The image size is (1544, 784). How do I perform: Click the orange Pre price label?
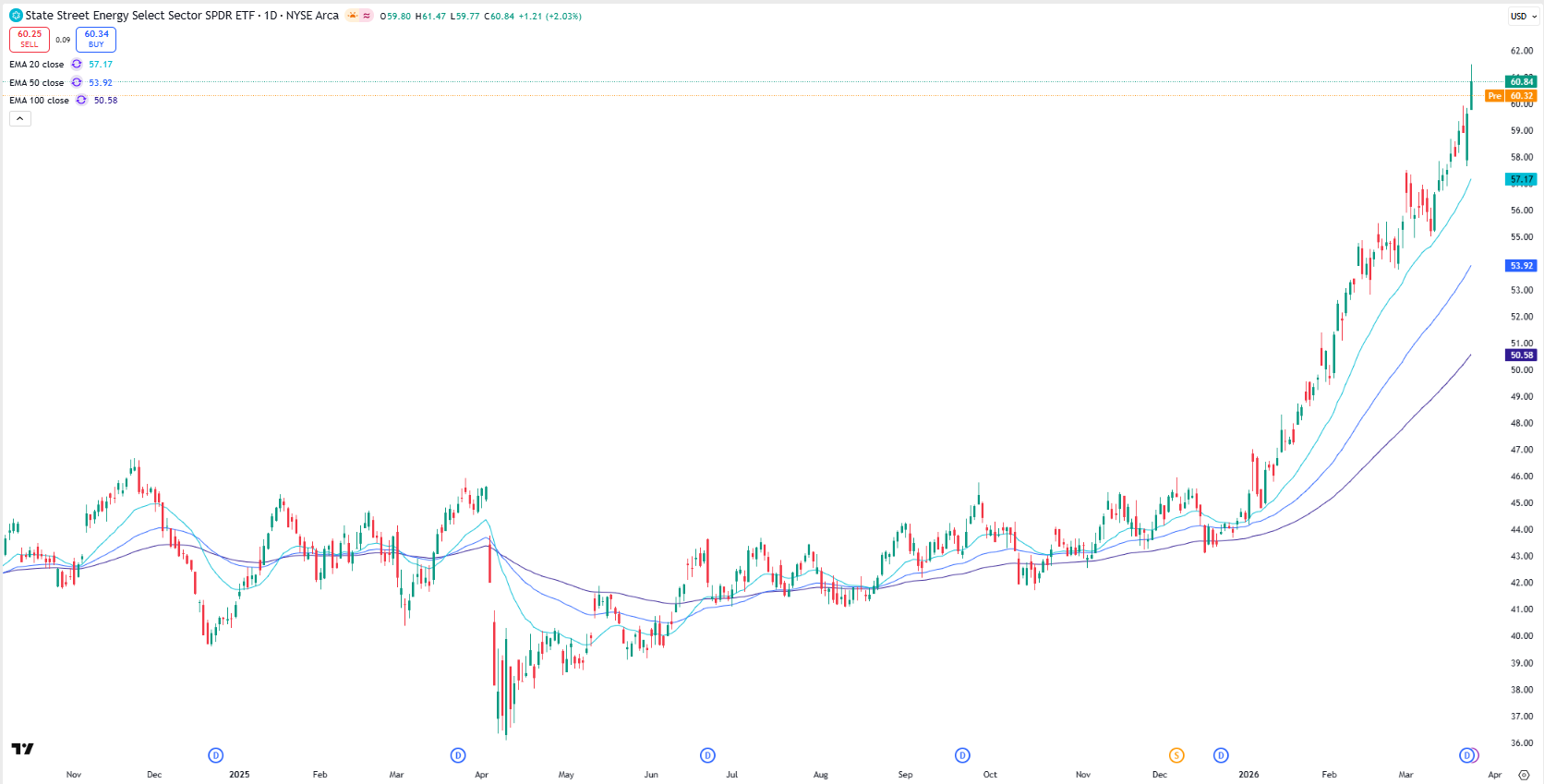pos(1494,96)
